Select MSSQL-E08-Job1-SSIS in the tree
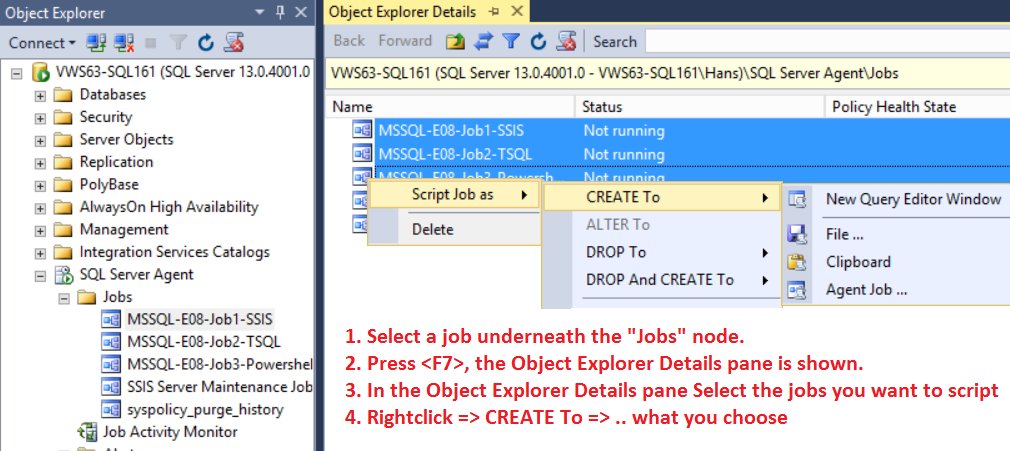The width and height of the screenshot is (1010, 451). click(x=200, y=320)
